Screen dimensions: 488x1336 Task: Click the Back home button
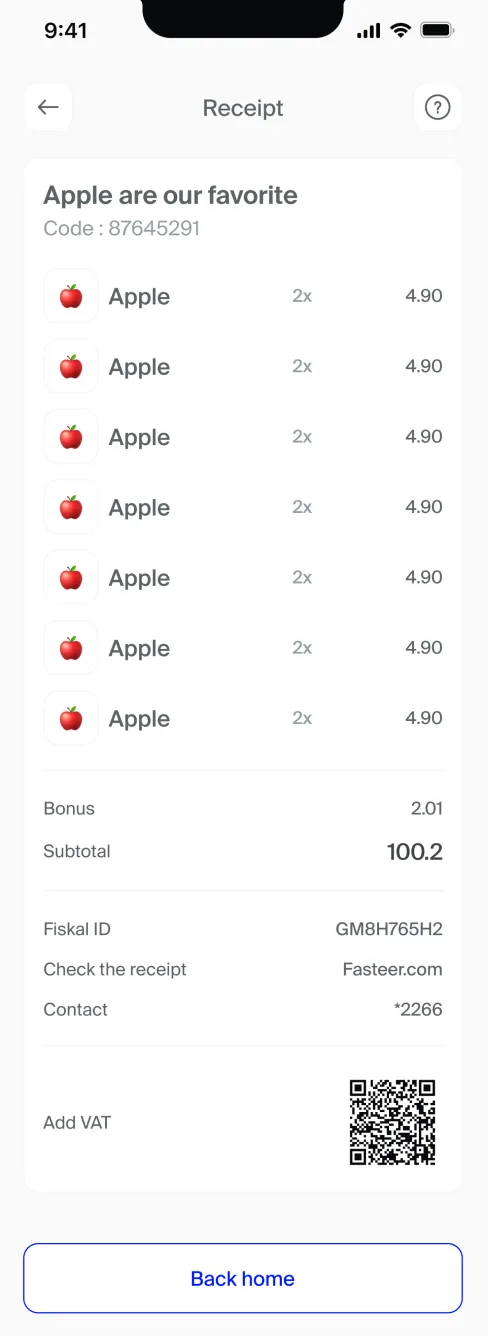tap(243, 1278)
